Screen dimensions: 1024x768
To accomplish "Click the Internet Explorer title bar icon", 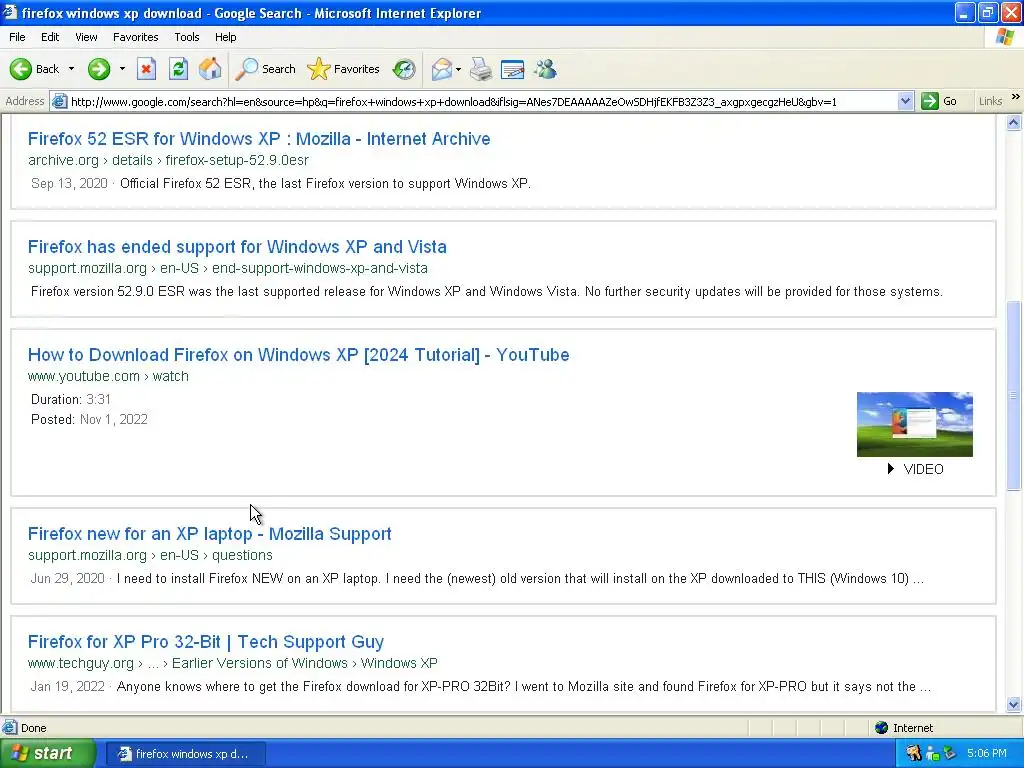I will click(x=9, y=12).
